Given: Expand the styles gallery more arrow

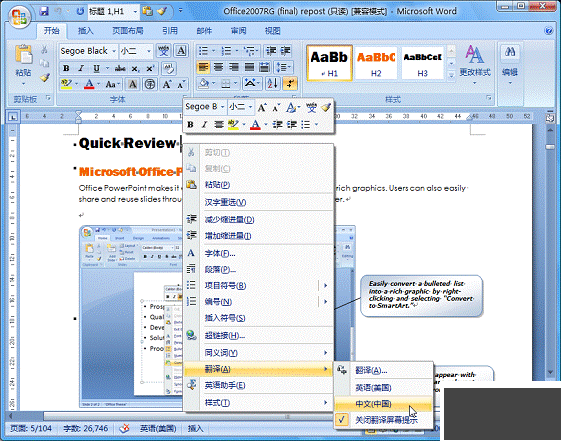Looking at the screenshot, I should pos(452,75).
